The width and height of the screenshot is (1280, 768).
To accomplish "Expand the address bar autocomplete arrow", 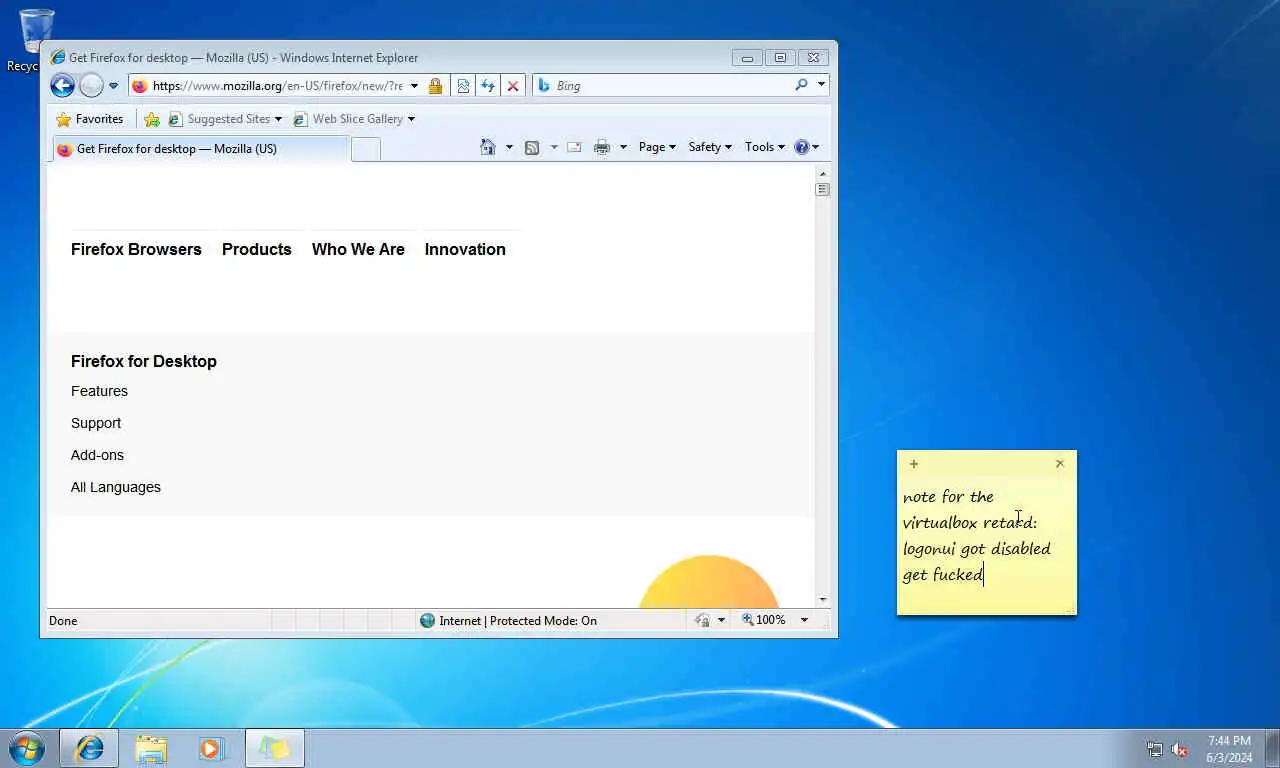I will [414, 86].
